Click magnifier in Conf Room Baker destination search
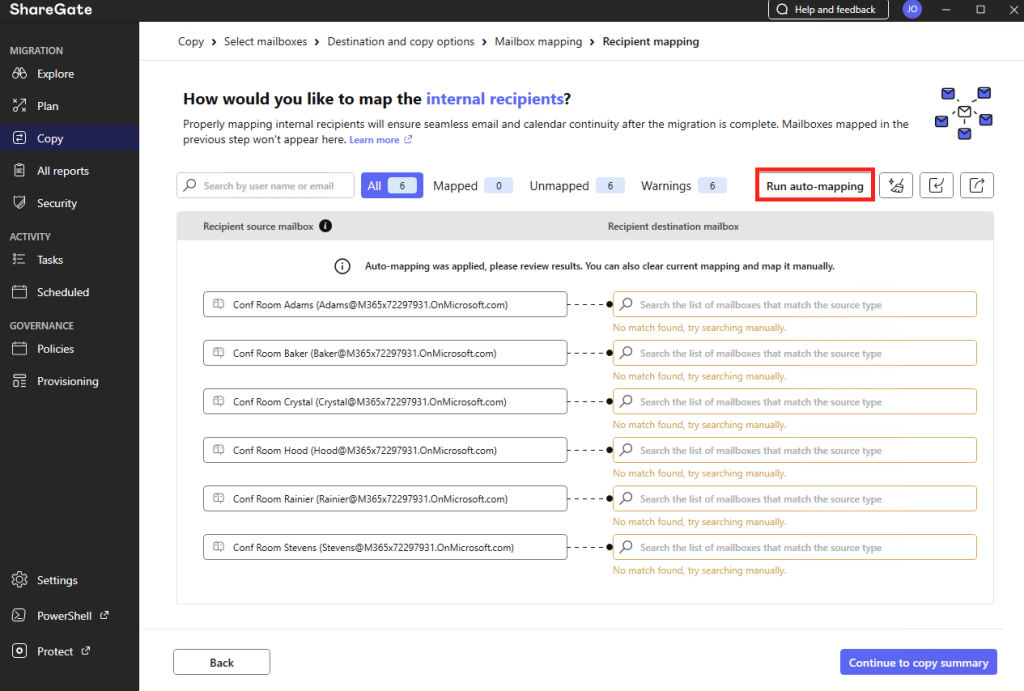Screen dimensions: 1024x691 pyautogui.click(x=626, y=353)
